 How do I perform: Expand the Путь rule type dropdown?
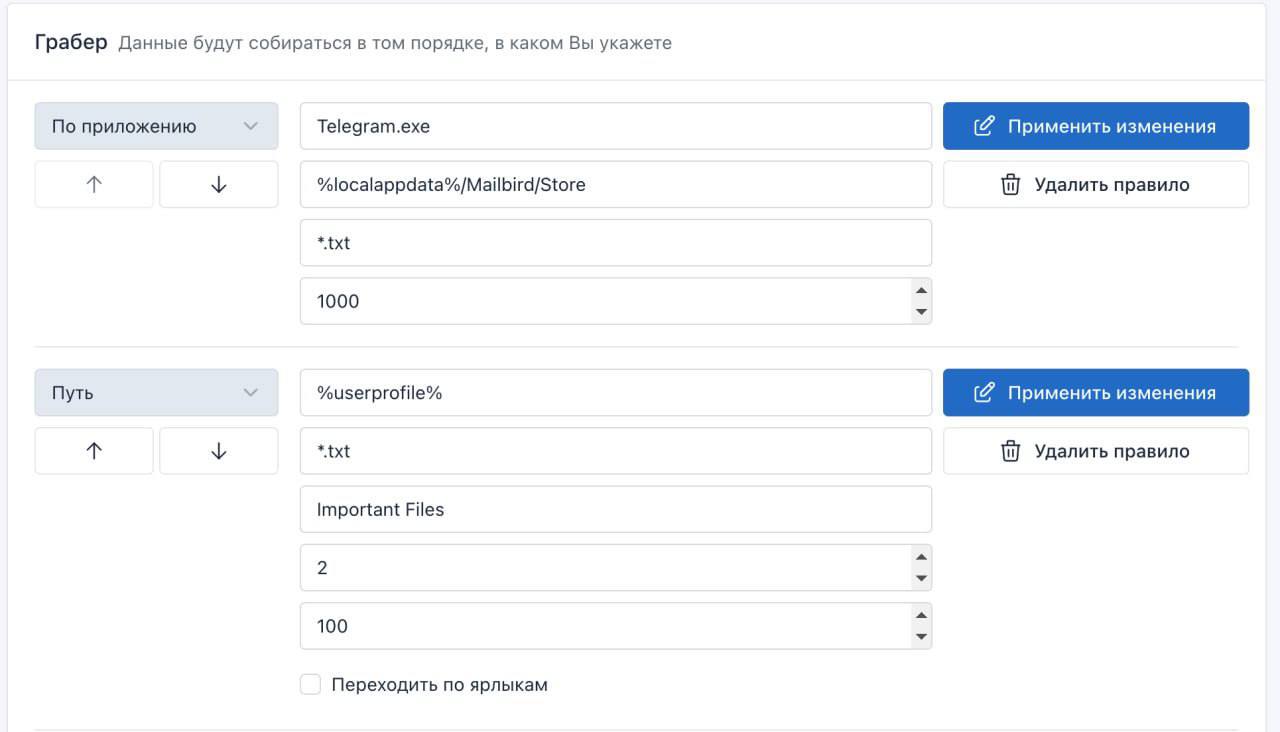pyautogui.click(x=156, y=393)
